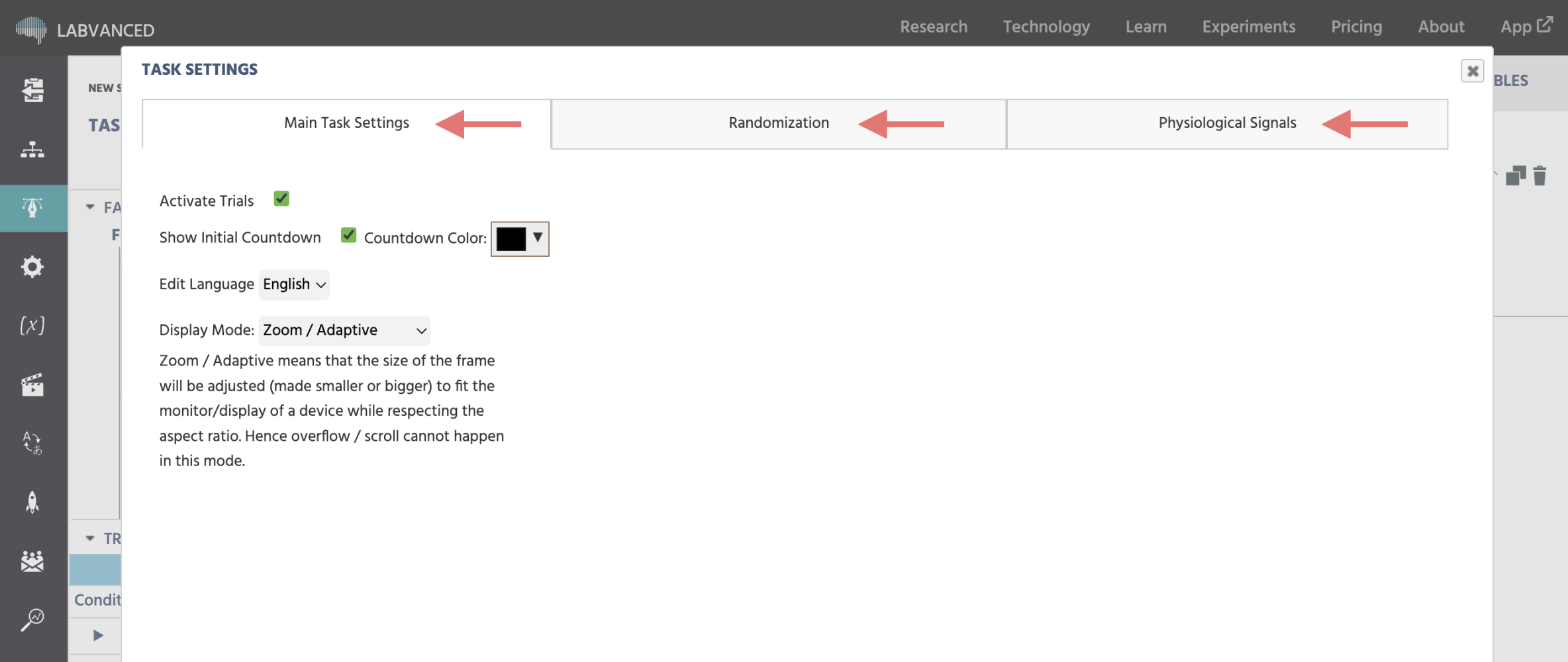Switch to the Randomization tab
Viewport: 1568px width, 662px height.
pos(778,122)
